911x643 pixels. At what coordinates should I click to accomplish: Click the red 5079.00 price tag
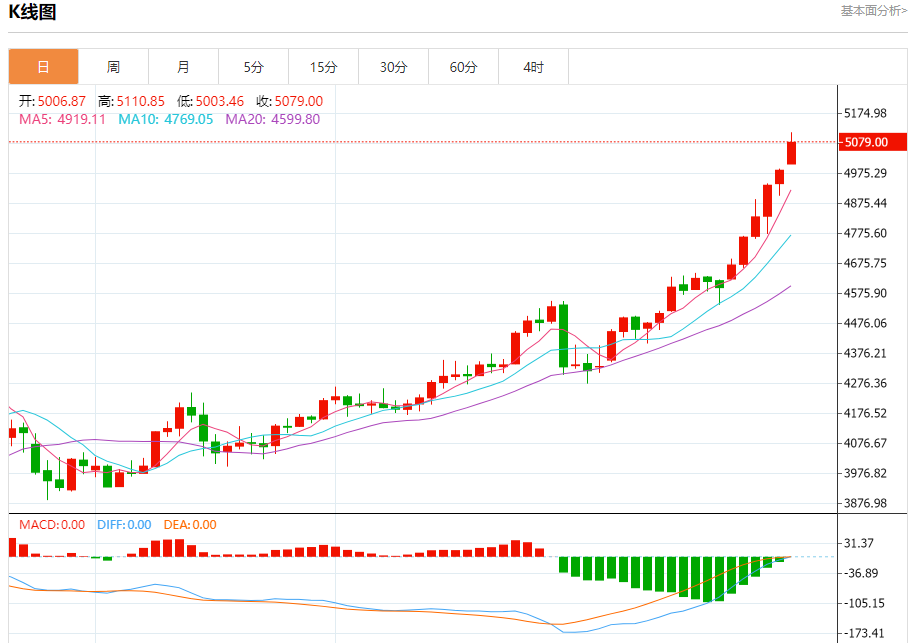(x=873, y=142)
